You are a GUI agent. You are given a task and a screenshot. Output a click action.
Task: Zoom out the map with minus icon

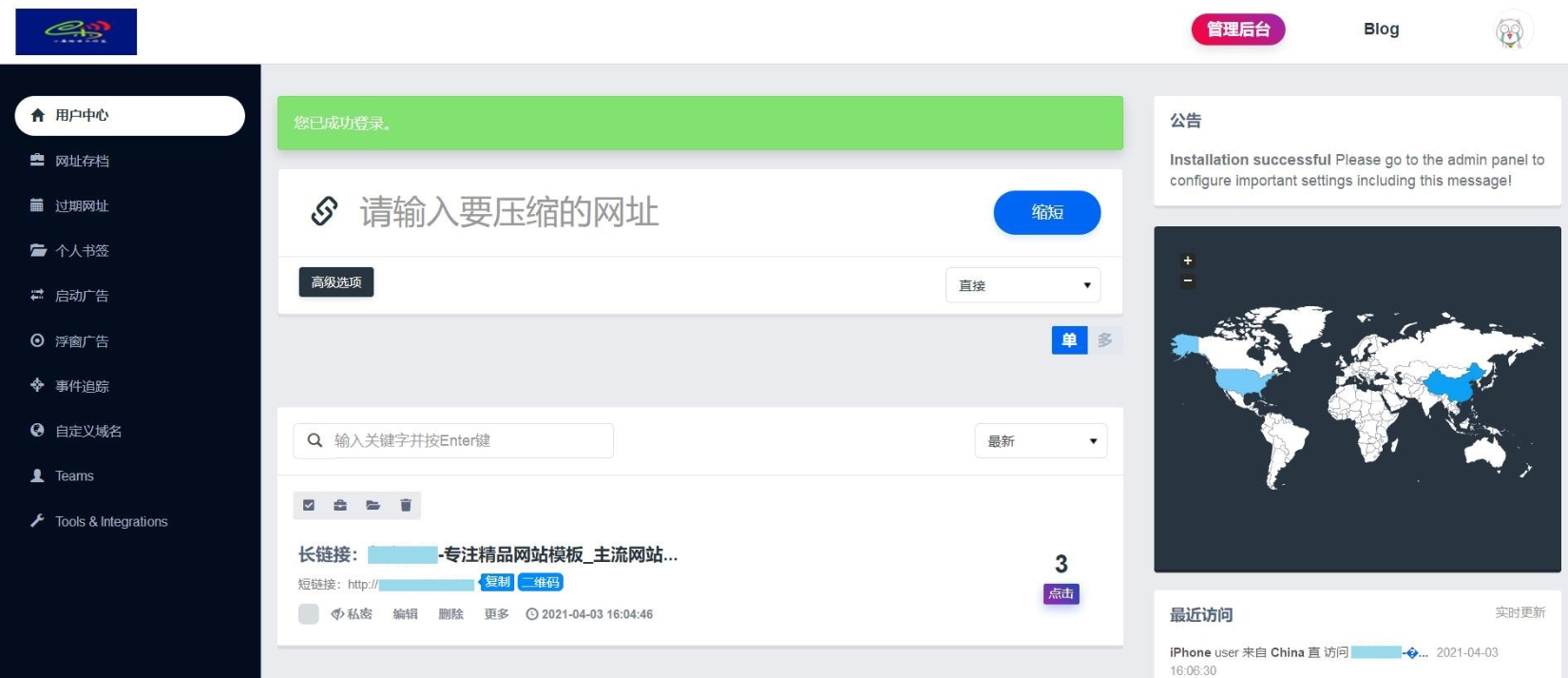(x=1187, y=281)
